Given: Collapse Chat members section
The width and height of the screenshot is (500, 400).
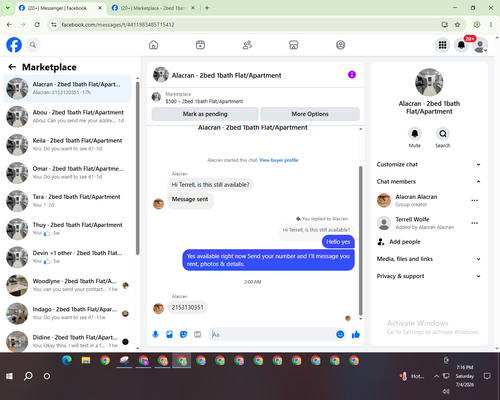Looking at the screenshot, I should click(x=429, y=182).
